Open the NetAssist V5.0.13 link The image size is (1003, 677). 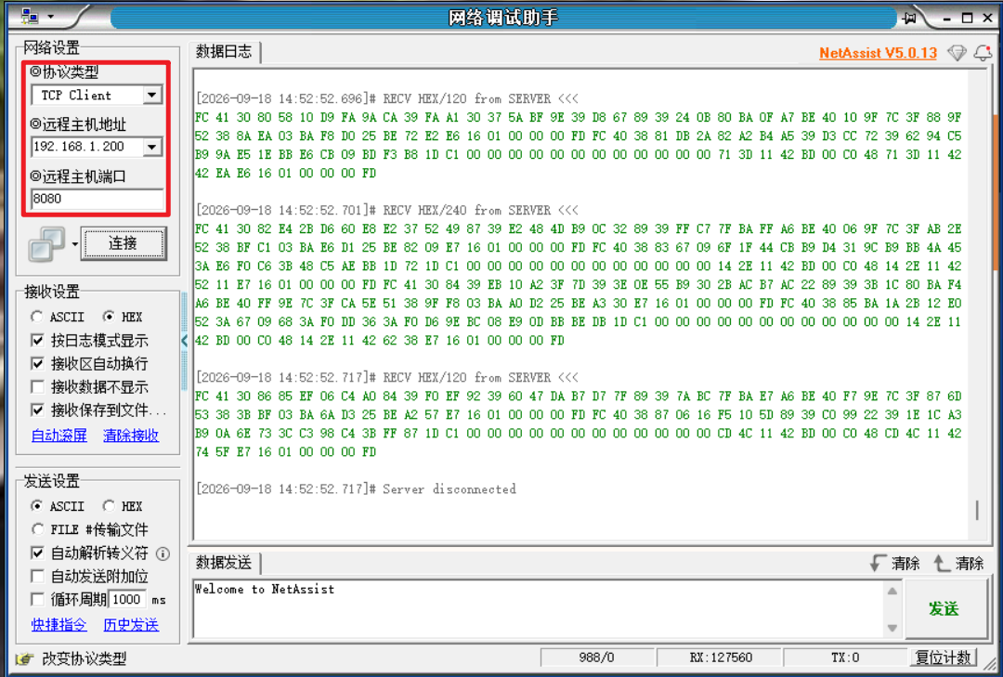pos(878,53)
